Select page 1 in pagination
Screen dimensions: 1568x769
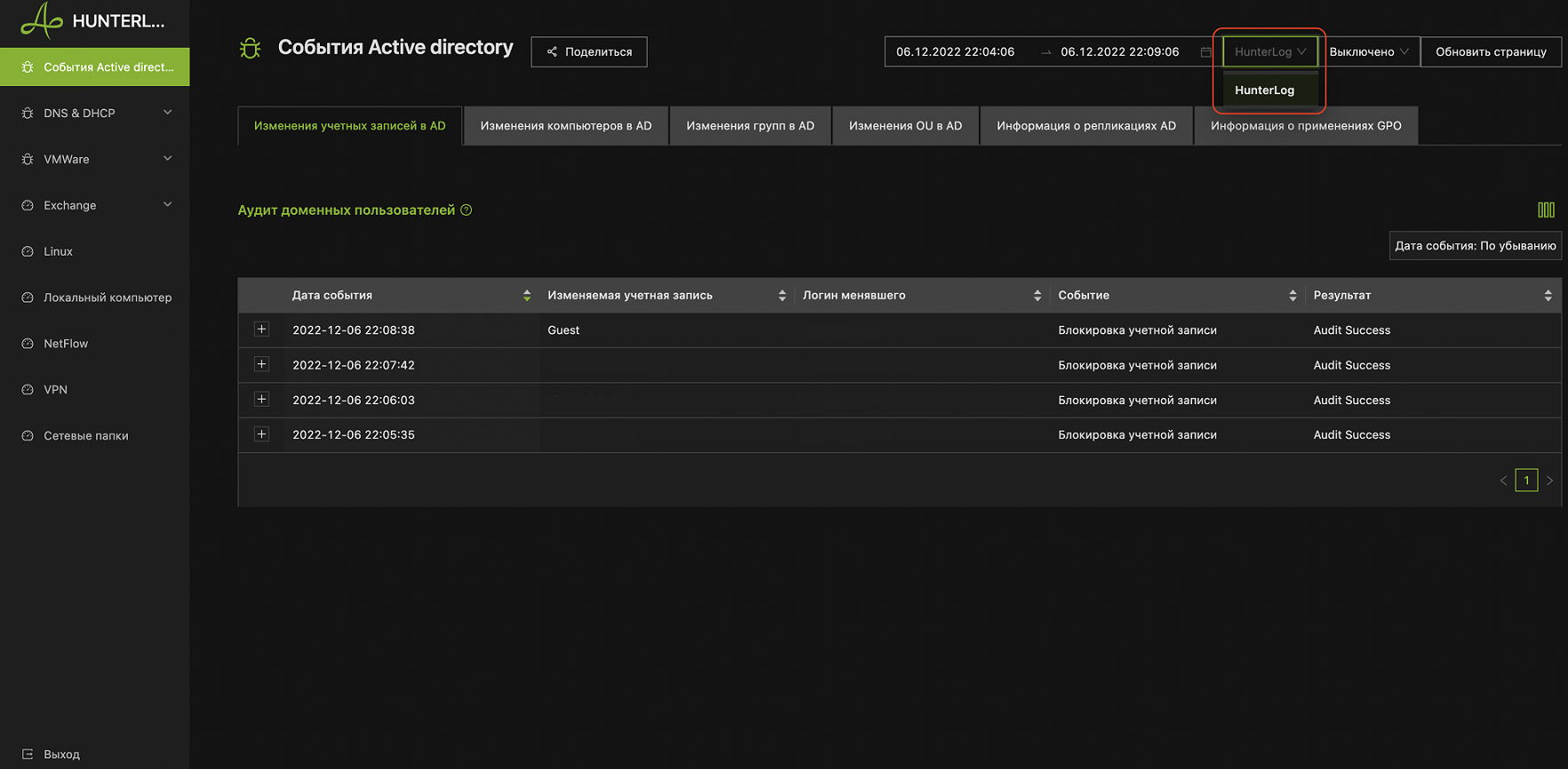click(x=1526, y=480)
